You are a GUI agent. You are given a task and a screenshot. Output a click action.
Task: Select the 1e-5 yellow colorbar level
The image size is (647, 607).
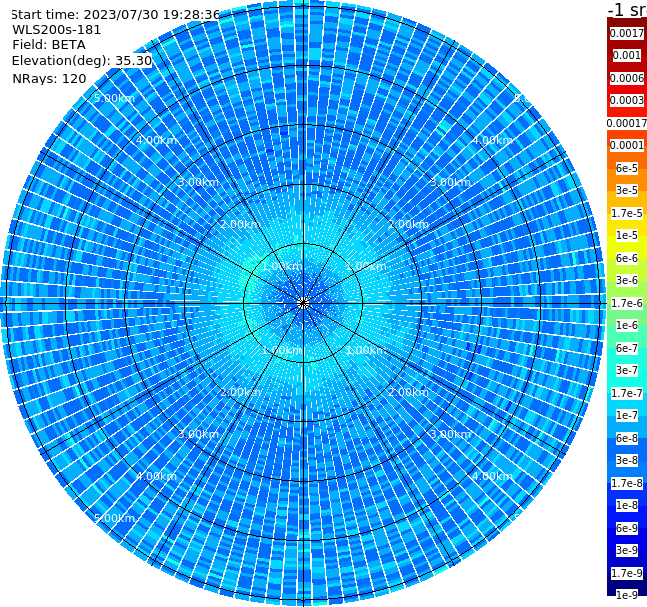point(626,235)
